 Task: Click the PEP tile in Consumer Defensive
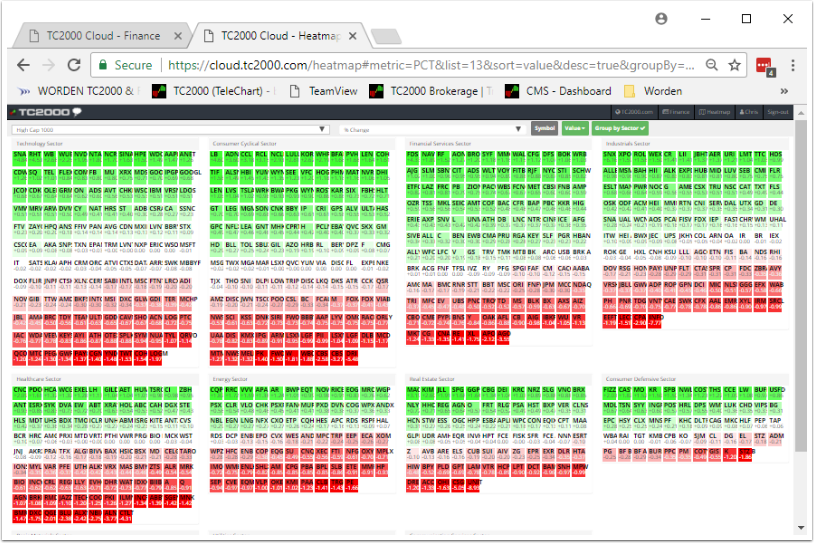760,424
